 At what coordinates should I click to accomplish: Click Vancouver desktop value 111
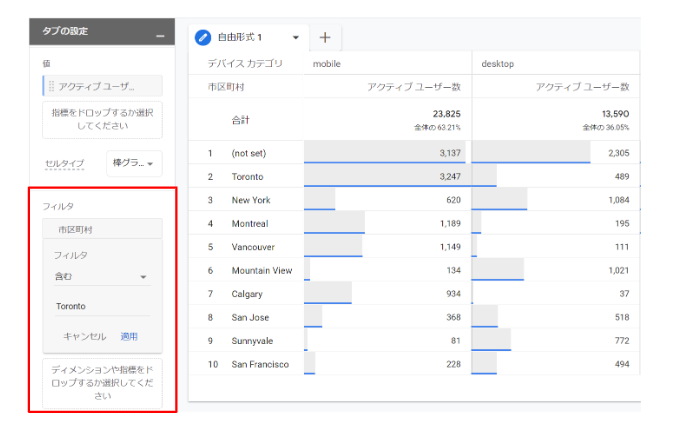622,247
